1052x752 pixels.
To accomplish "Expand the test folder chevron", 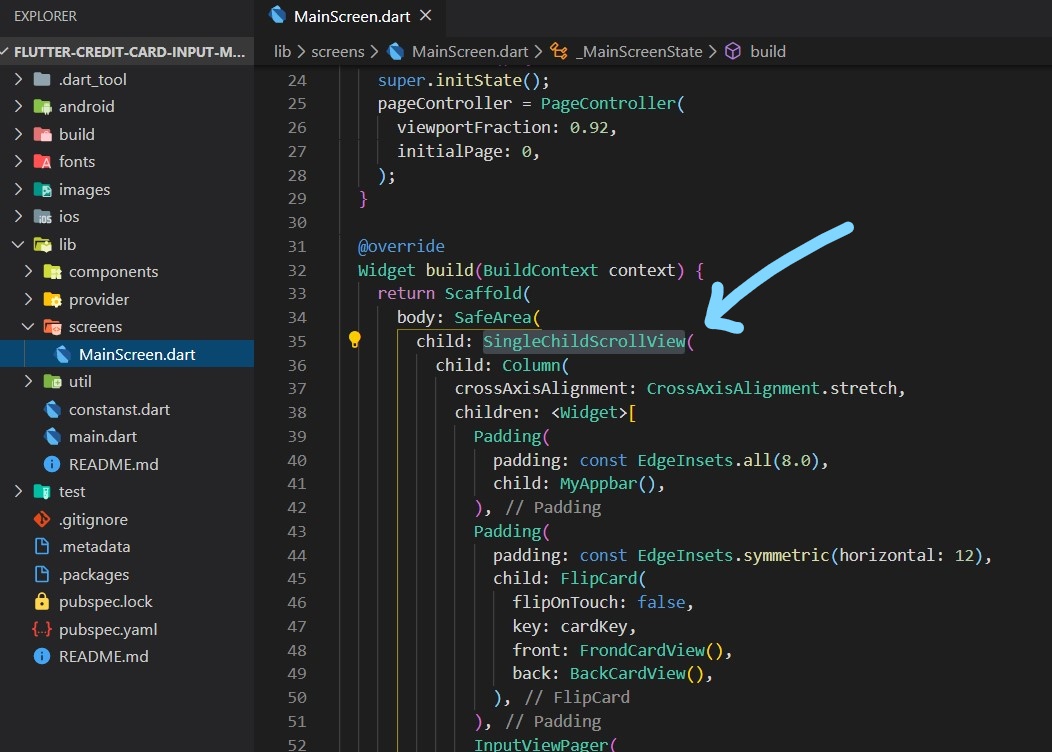I will [x=19, y=491].
